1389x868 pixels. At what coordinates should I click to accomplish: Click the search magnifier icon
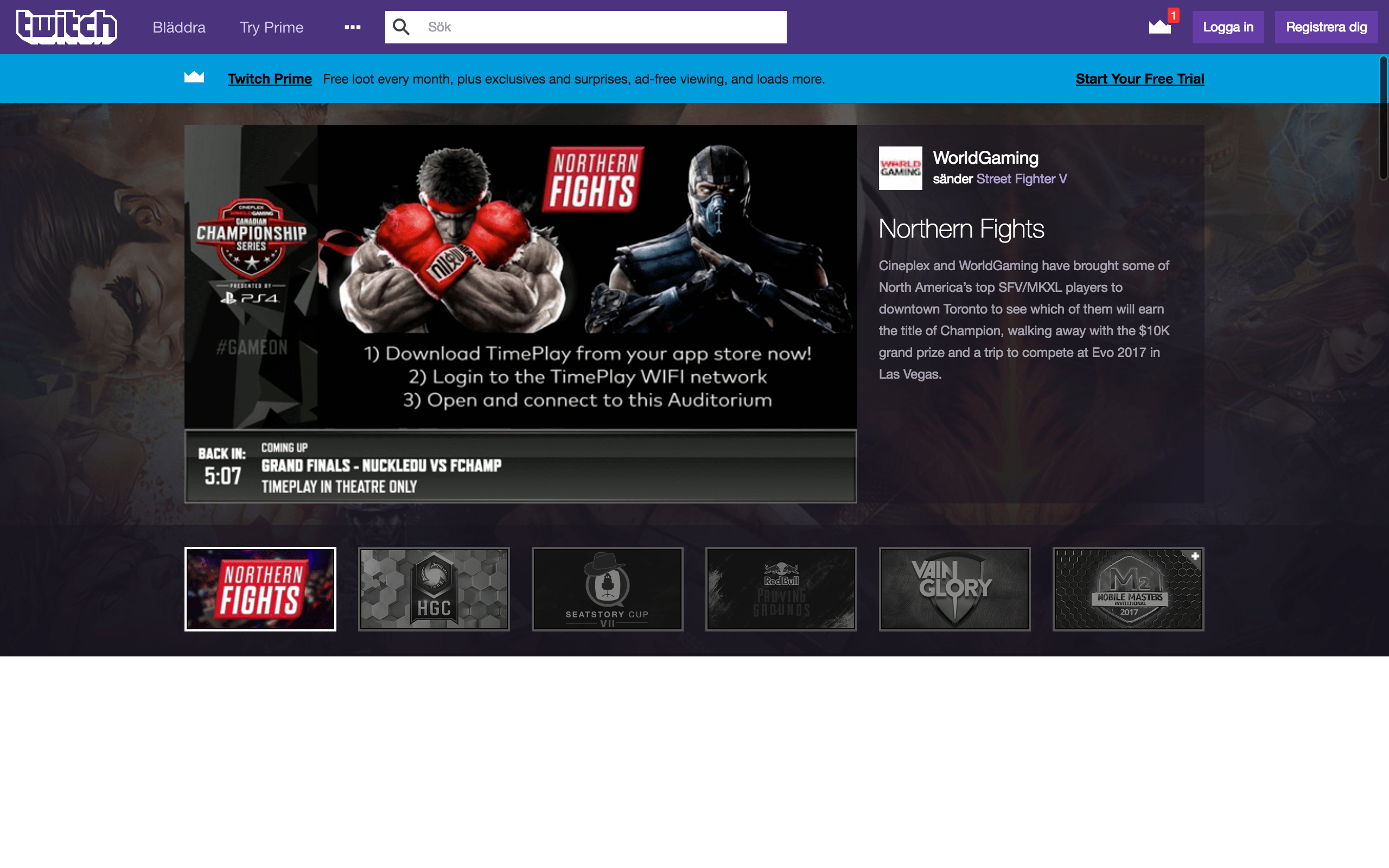pos(401,27)
